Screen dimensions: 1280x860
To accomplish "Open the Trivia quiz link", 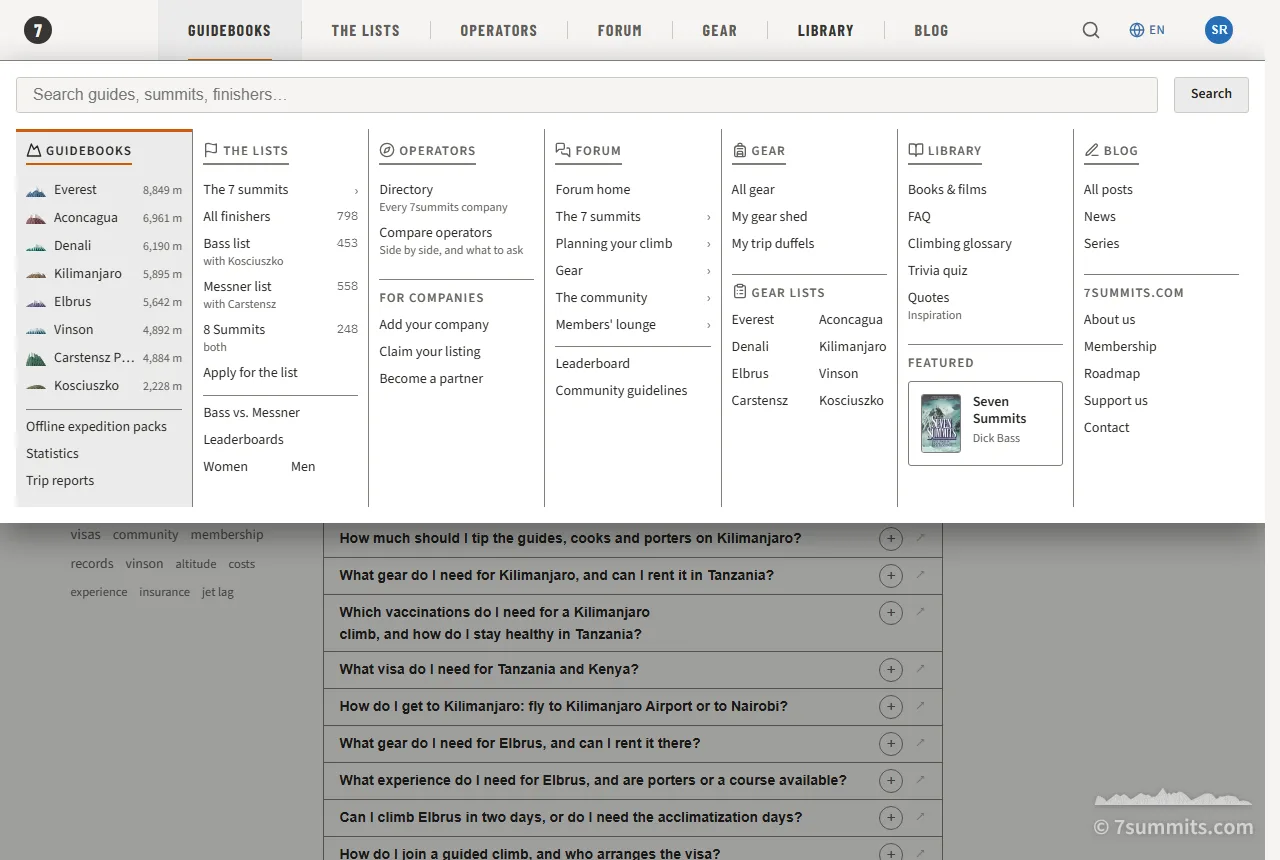I will point(937,271).
